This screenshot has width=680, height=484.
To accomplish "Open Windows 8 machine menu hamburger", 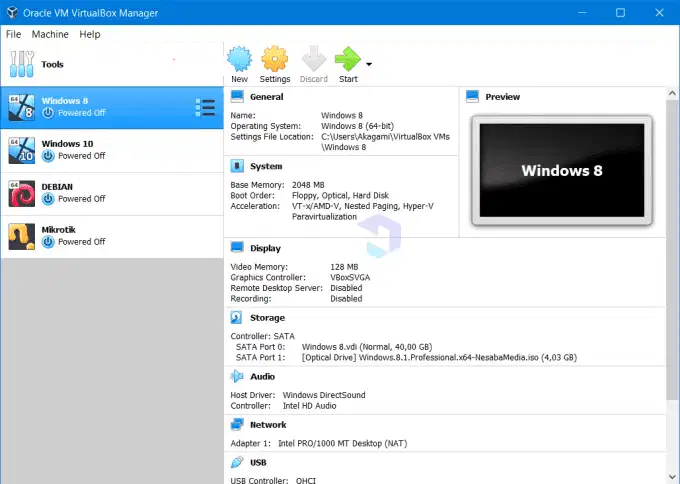I will point(205,108).
